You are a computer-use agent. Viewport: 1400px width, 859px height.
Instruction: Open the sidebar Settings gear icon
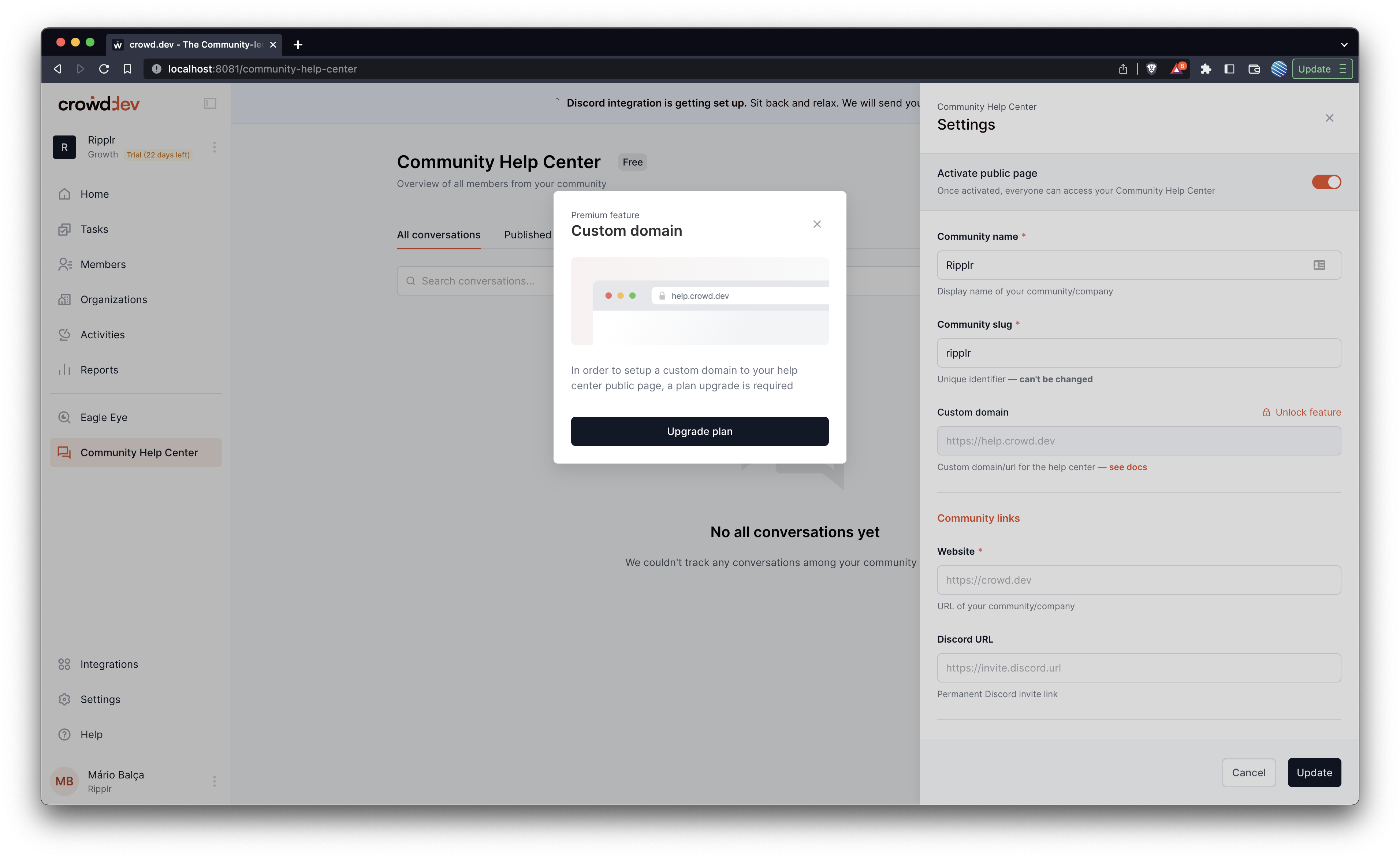tap(64, 699)
